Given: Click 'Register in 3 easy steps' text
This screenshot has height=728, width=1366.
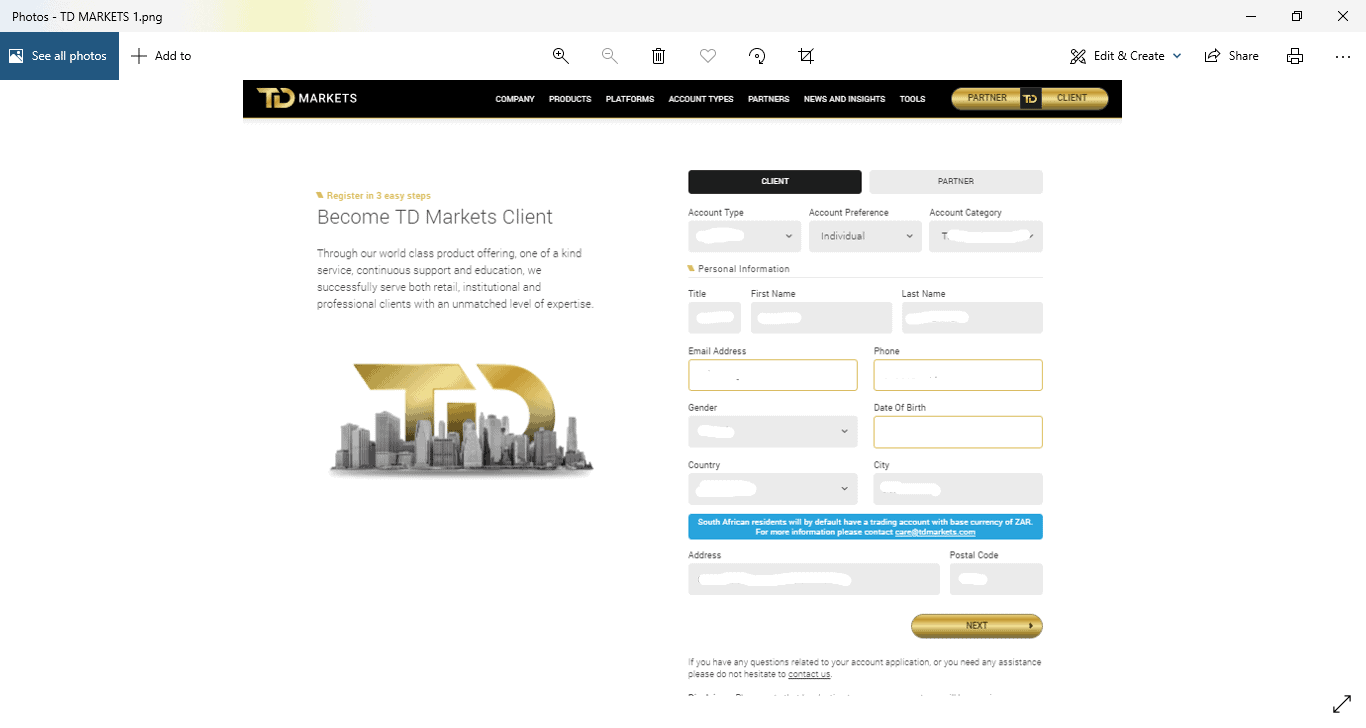Looking at the screenshot, I should click(379, 196).
